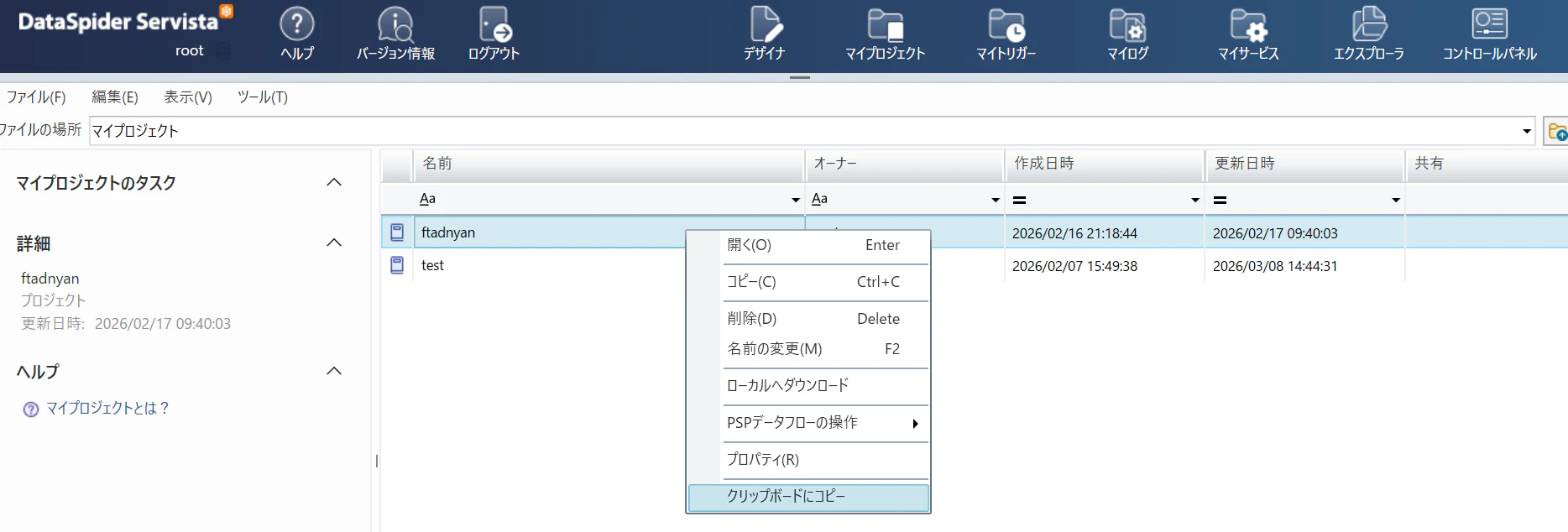This screenshot has height=532, width=1568.
Task: Choose クリップボードにコピー in the context menu
Action: [x=808, y=497]
